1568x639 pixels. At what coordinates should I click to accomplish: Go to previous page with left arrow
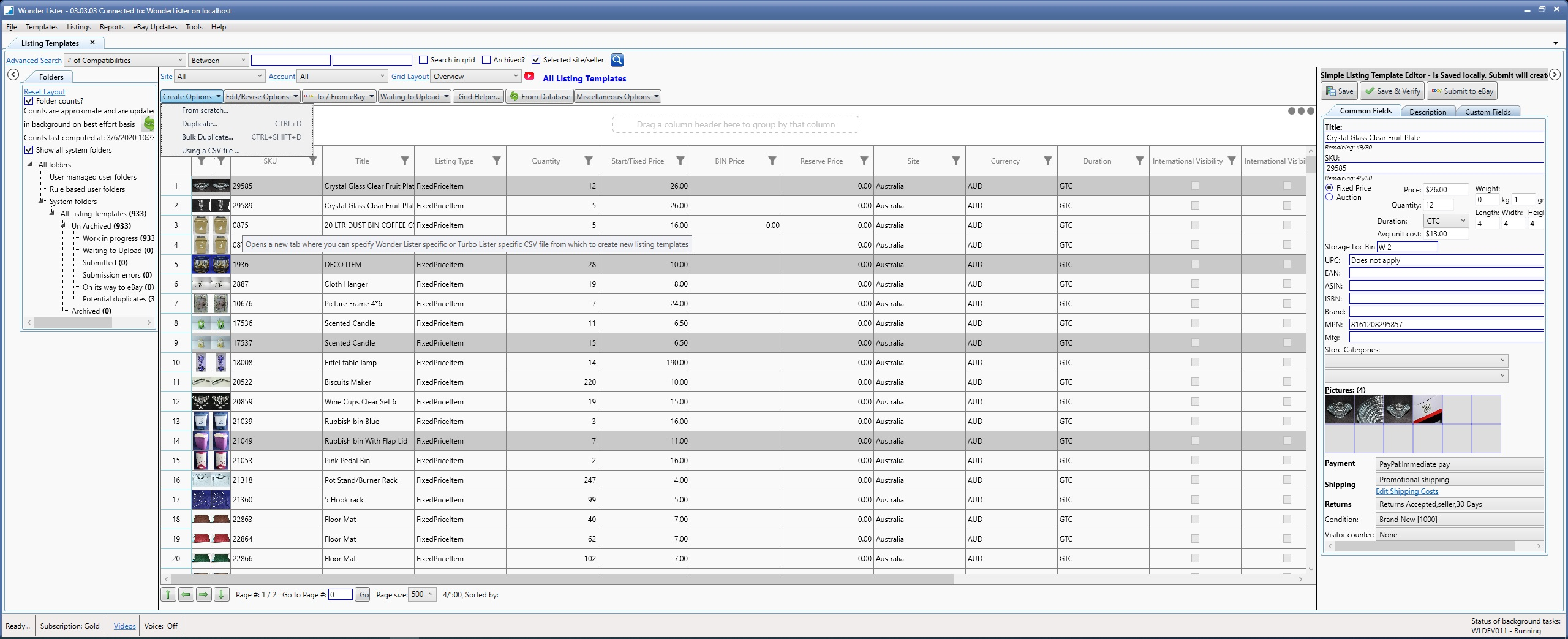click(x=186, y=594)
